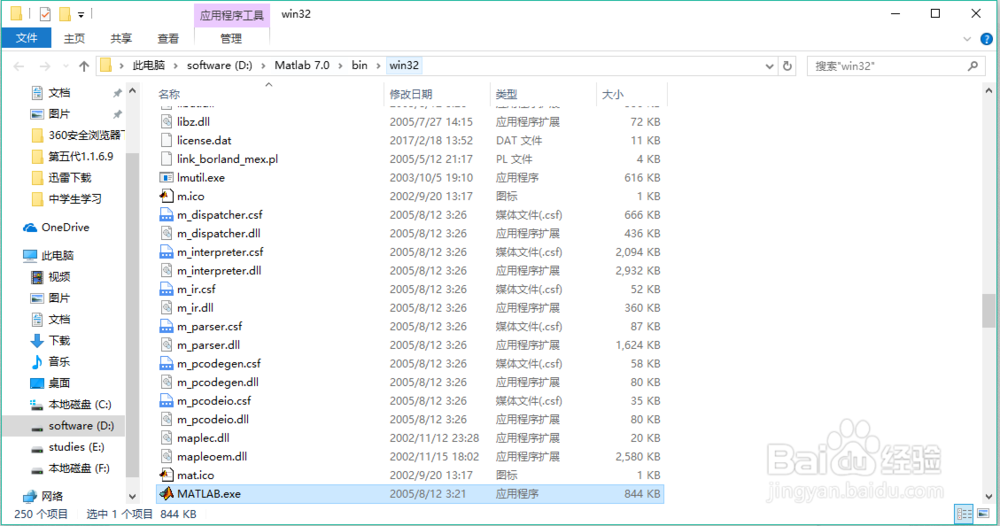Click 此电脑 in breadcrumb path
Viewport: 1000px width, 526px height.
tap(149, 65)
